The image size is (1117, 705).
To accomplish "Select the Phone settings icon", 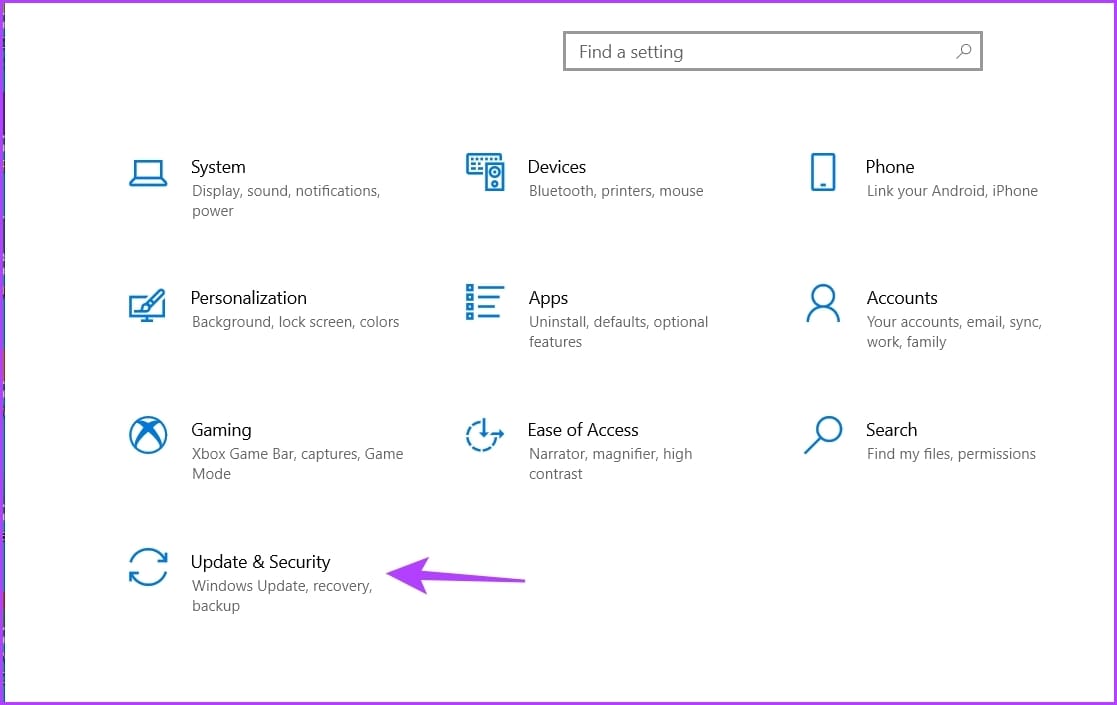I will click(x=823, y=172).
